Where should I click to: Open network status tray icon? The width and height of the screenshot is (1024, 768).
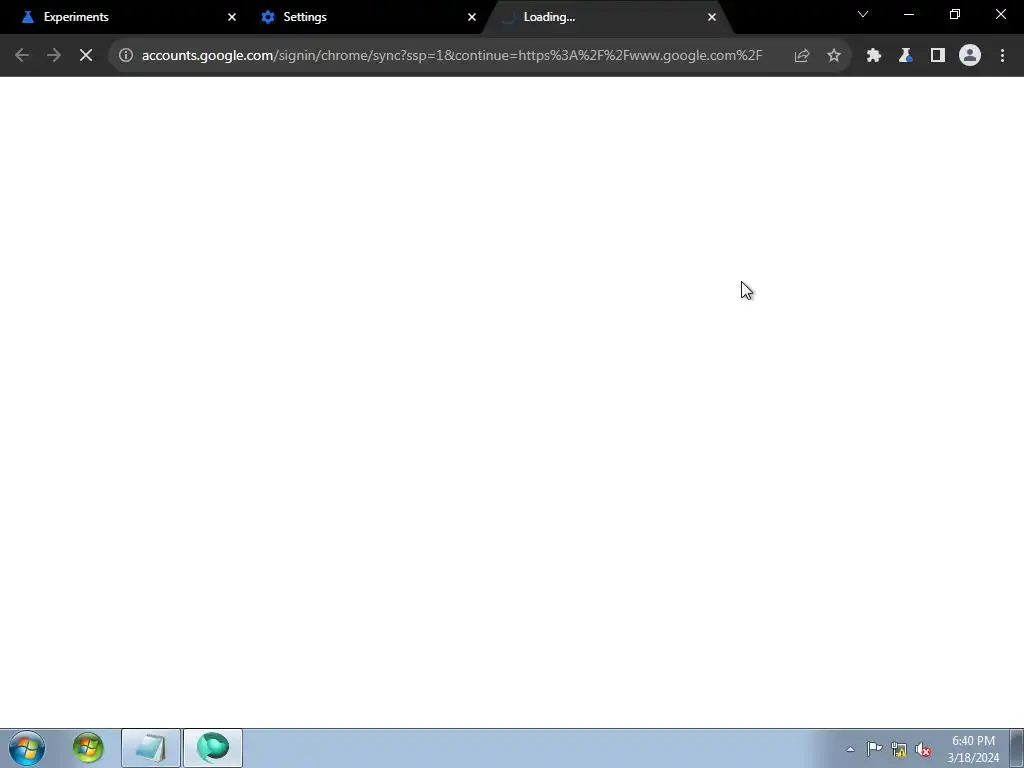(x=899, y=749)
